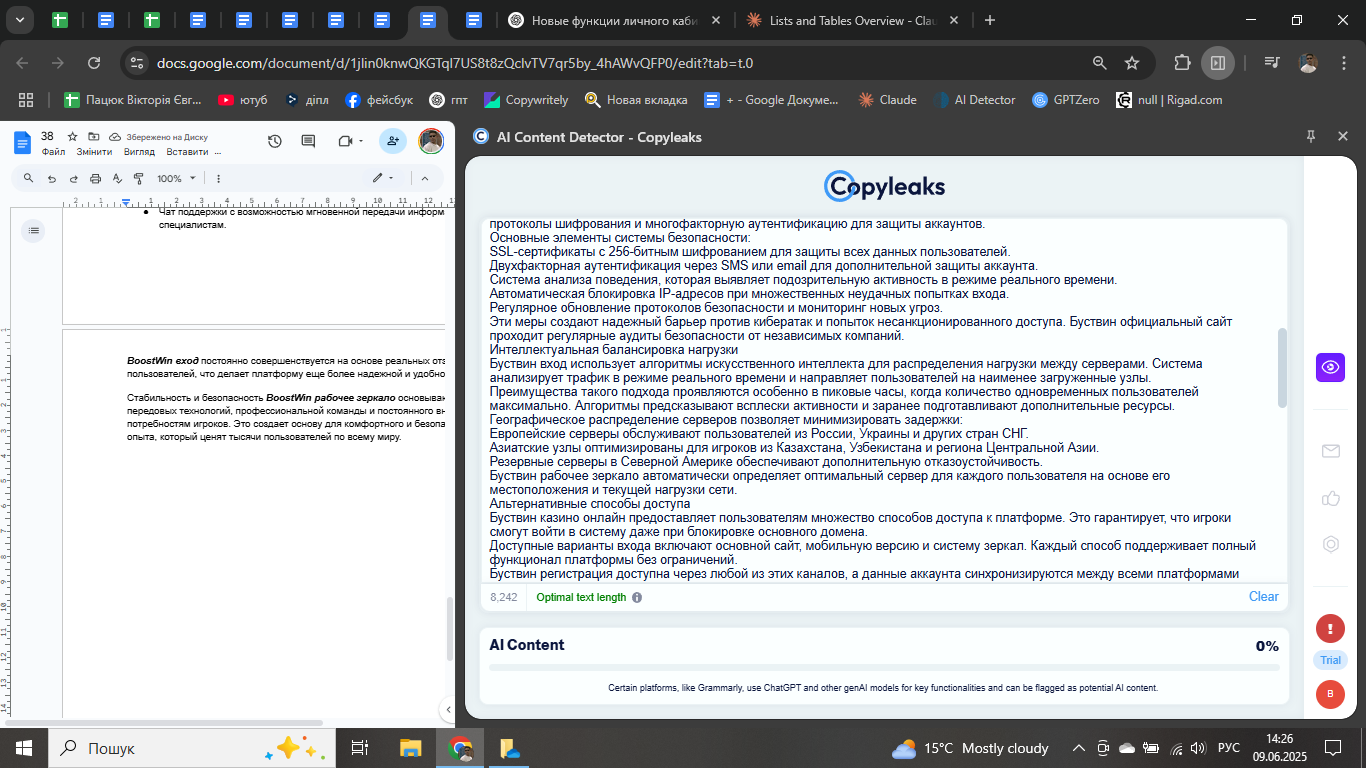Click the hexagon settings icon in Copyleaks

coord(1330,544)
